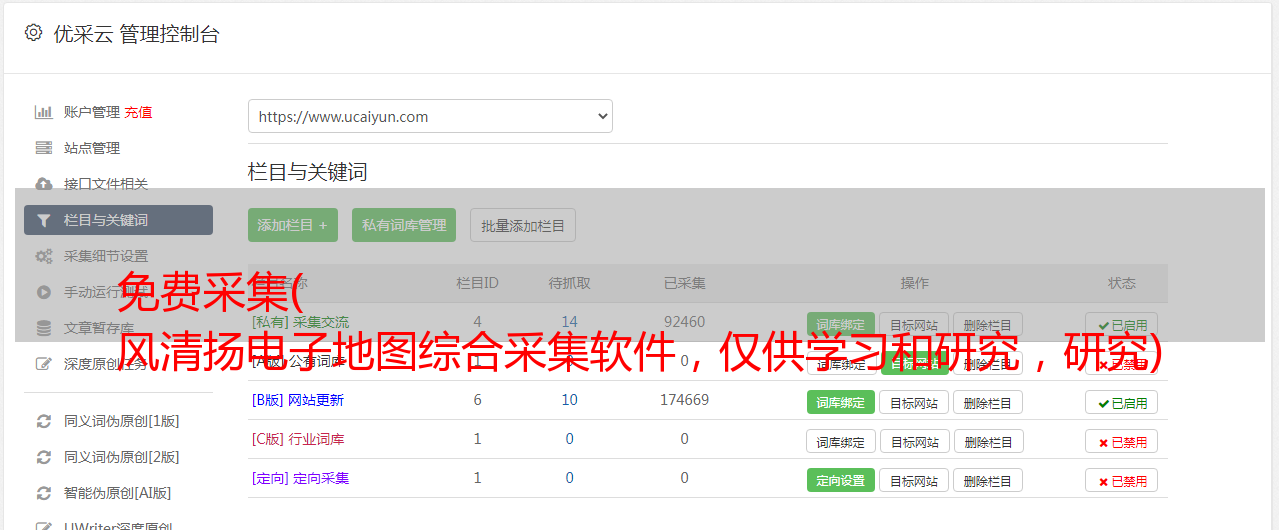Click 删除栏目 in the 网站更新 row
The height and width of the screenshot is (530, 1279).
pyautogui.click(x=988, y=402)
